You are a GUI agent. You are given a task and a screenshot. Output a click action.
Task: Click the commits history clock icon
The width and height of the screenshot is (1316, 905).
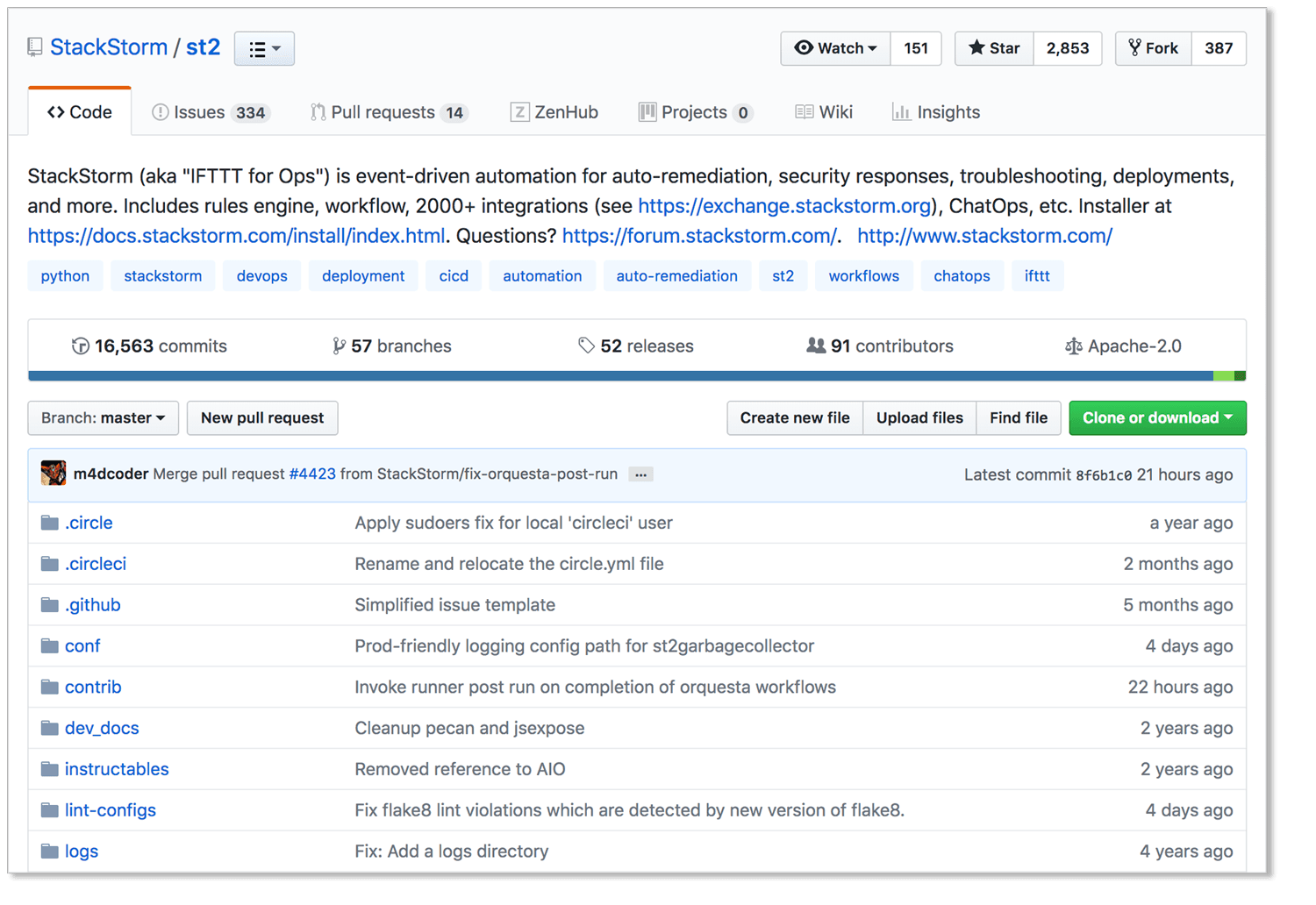pyautogui.click(x=80, y=346)
